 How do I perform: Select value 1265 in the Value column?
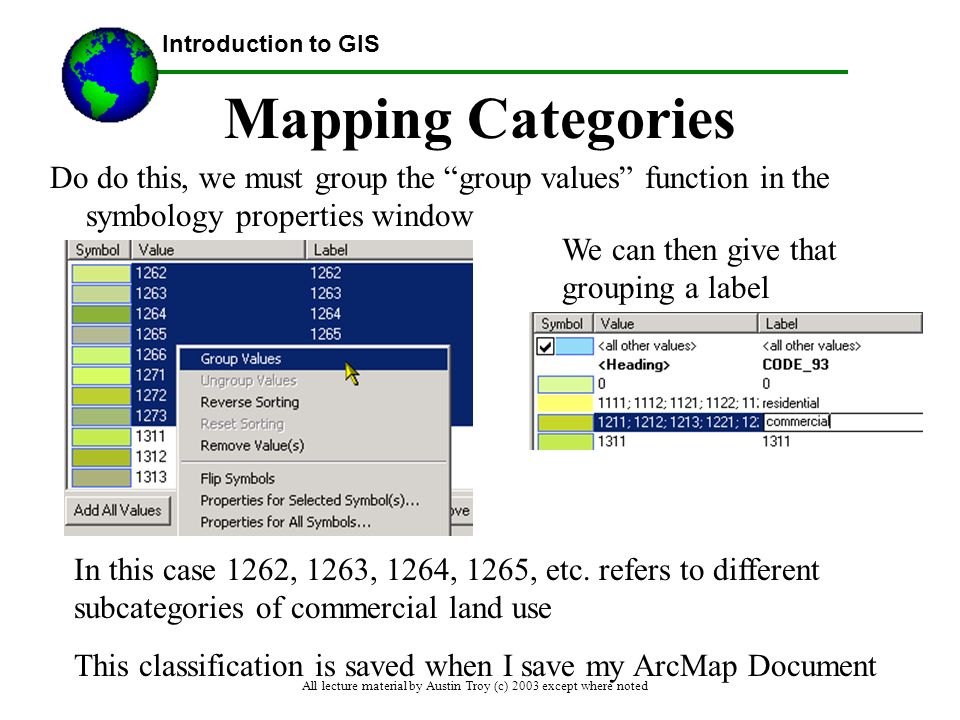coord(151,334)
